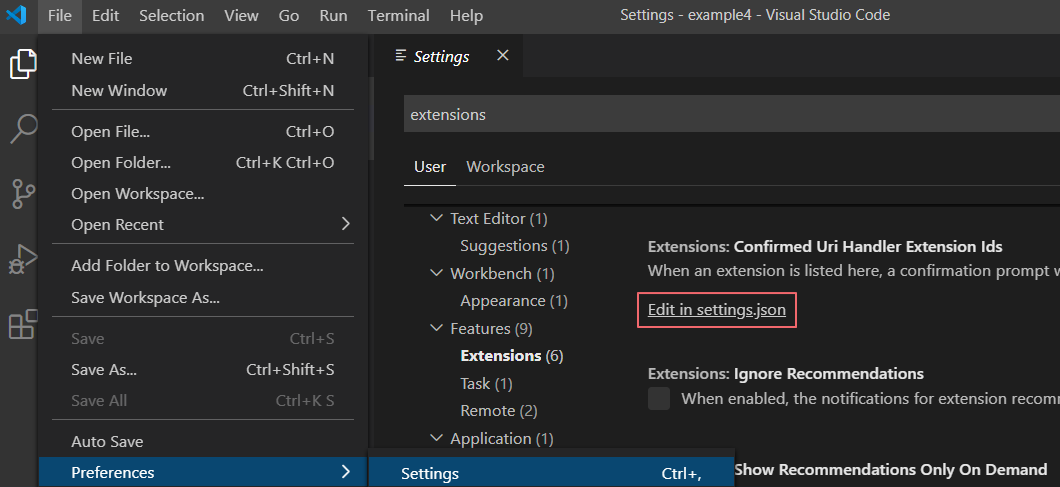
Task: Collapse the Application settings group
Action: click(x=435, y=438)
